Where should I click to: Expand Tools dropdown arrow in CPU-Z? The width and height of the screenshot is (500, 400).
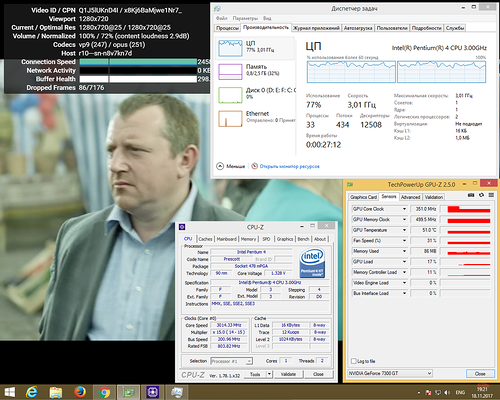pos(269,374)
